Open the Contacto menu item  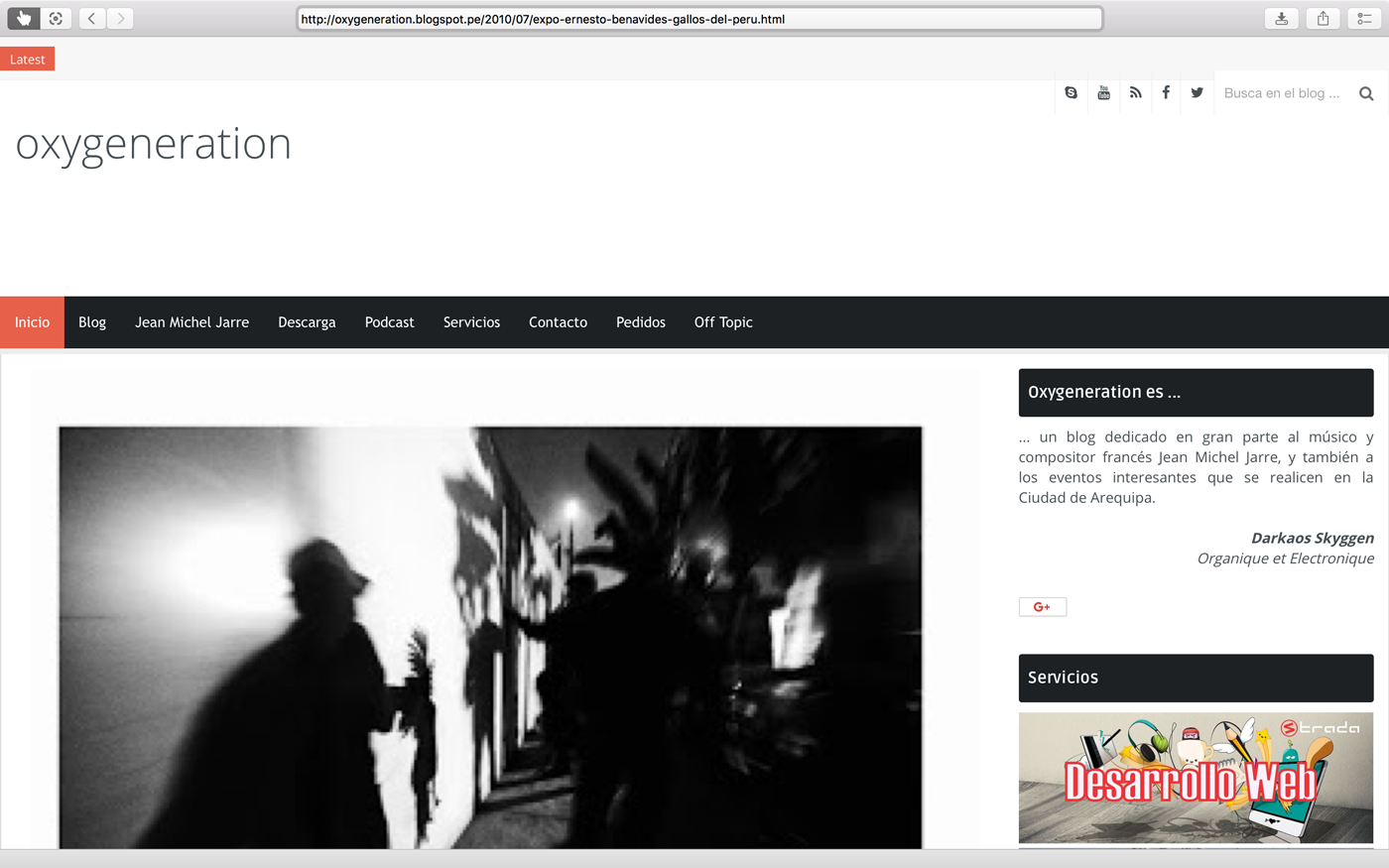point(558,322)
